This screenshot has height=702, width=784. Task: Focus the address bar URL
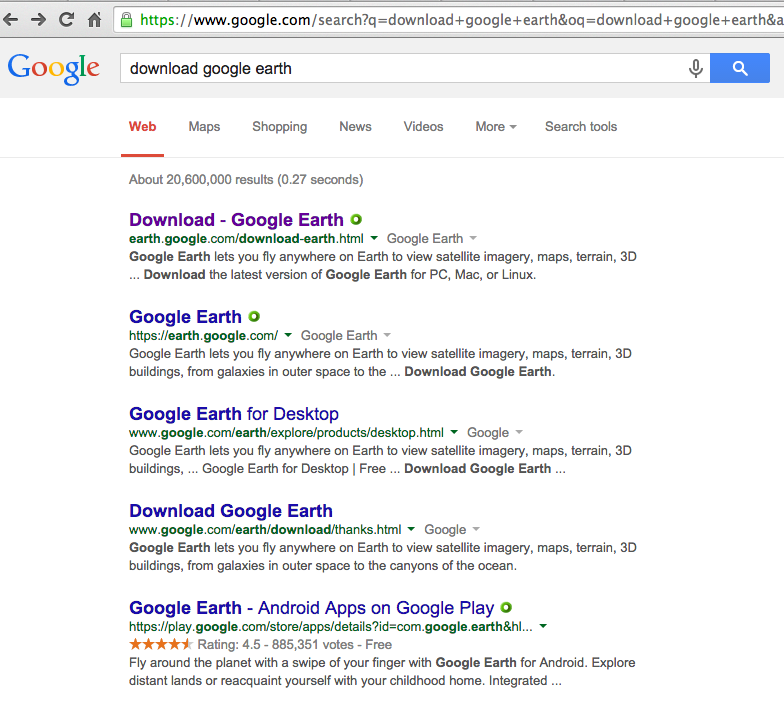(448, 20)
